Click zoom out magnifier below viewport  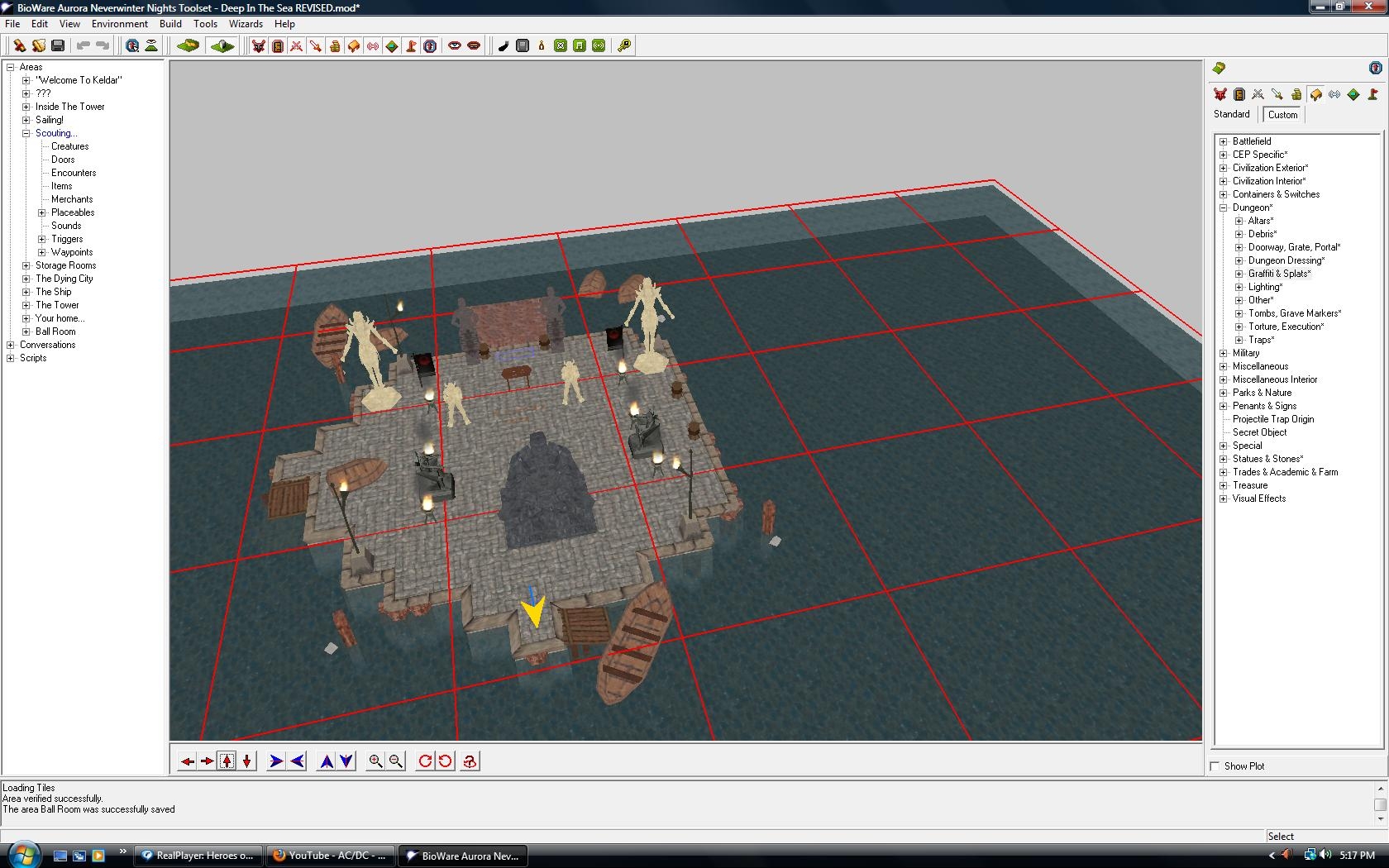396,761
